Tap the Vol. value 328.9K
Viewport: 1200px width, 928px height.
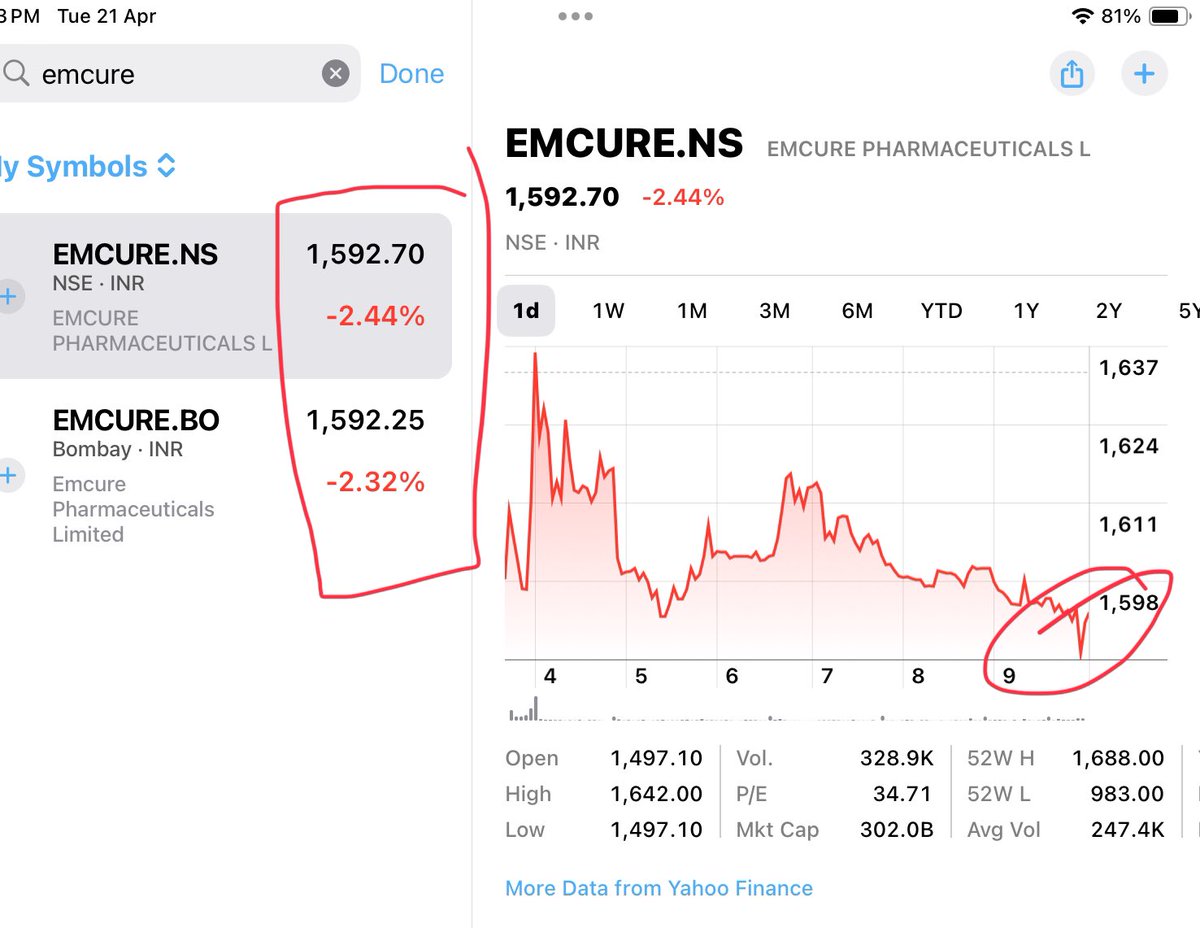[896, 759]
